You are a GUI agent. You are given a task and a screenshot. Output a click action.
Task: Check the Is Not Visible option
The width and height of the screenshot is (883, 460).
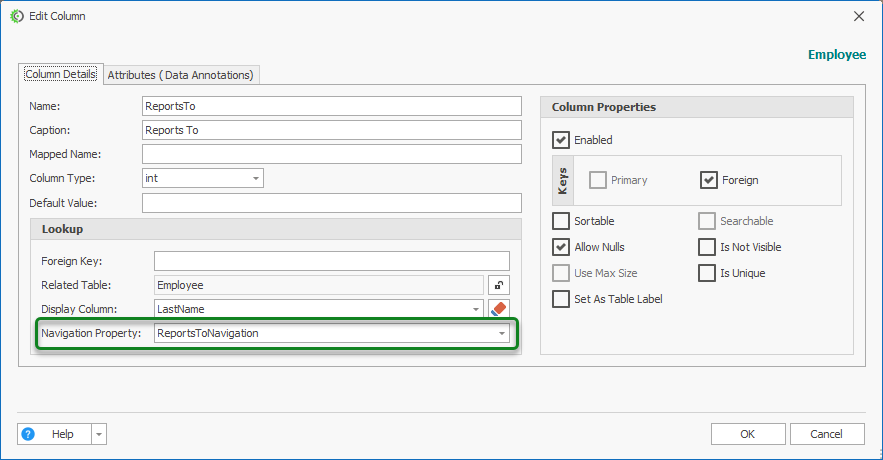[x=707, y=247]
